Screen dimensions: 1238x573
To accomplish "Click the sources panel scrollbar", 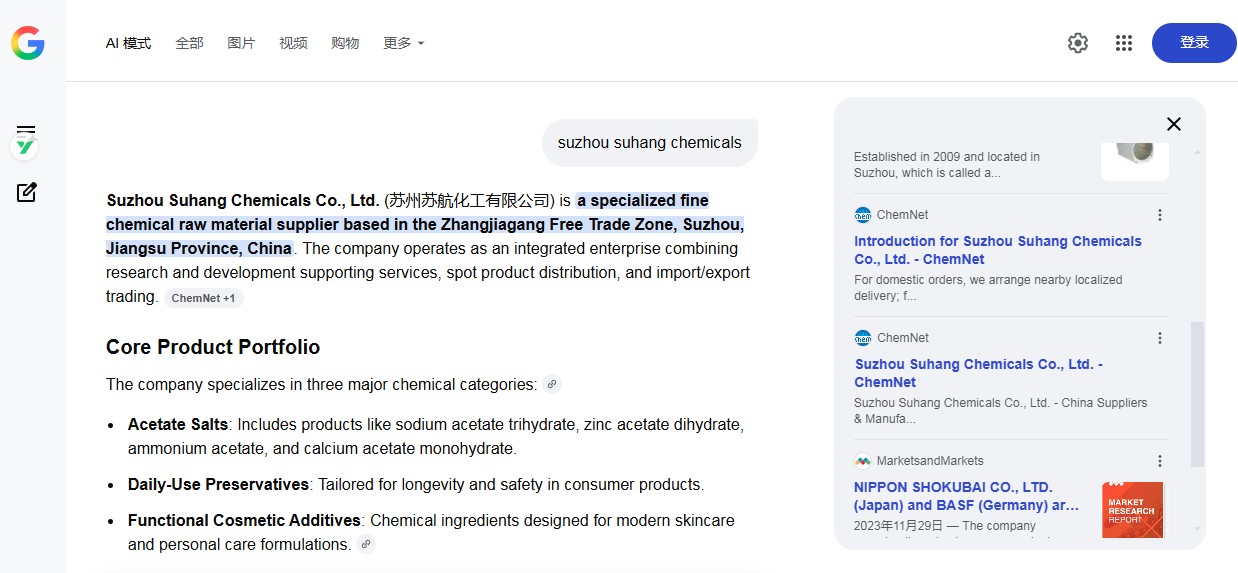I will (x=1197, y=394).
